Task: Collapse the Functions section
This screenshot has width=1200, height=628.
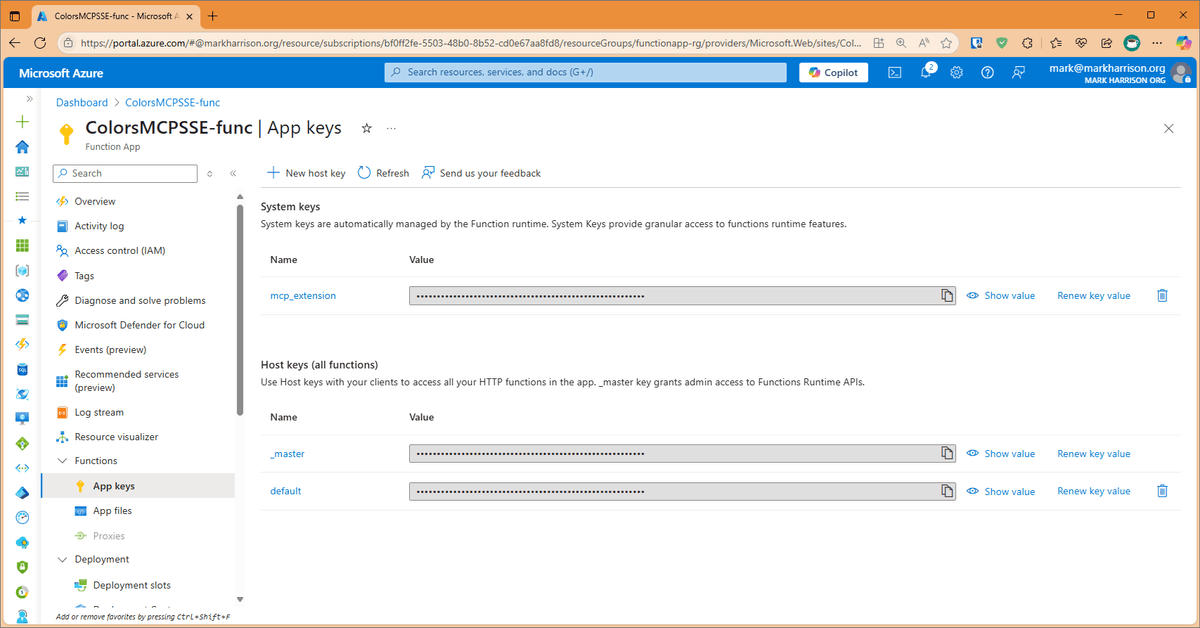Action: tap(62, 461)
